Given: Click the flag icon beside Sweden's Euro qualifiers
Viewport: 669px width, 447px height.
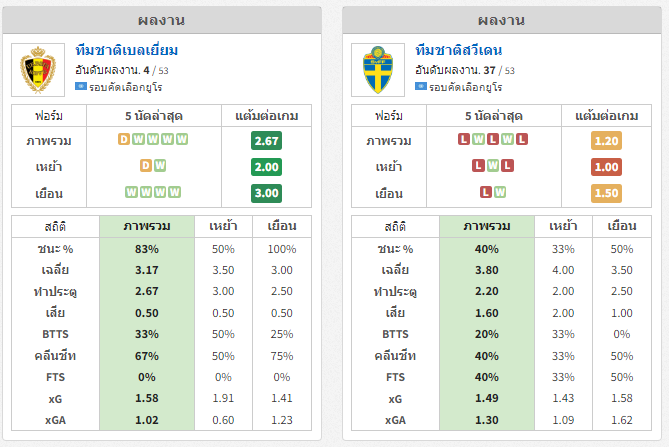Looking at the screenshot, I should pyautogui.click(x=421, y=86).
